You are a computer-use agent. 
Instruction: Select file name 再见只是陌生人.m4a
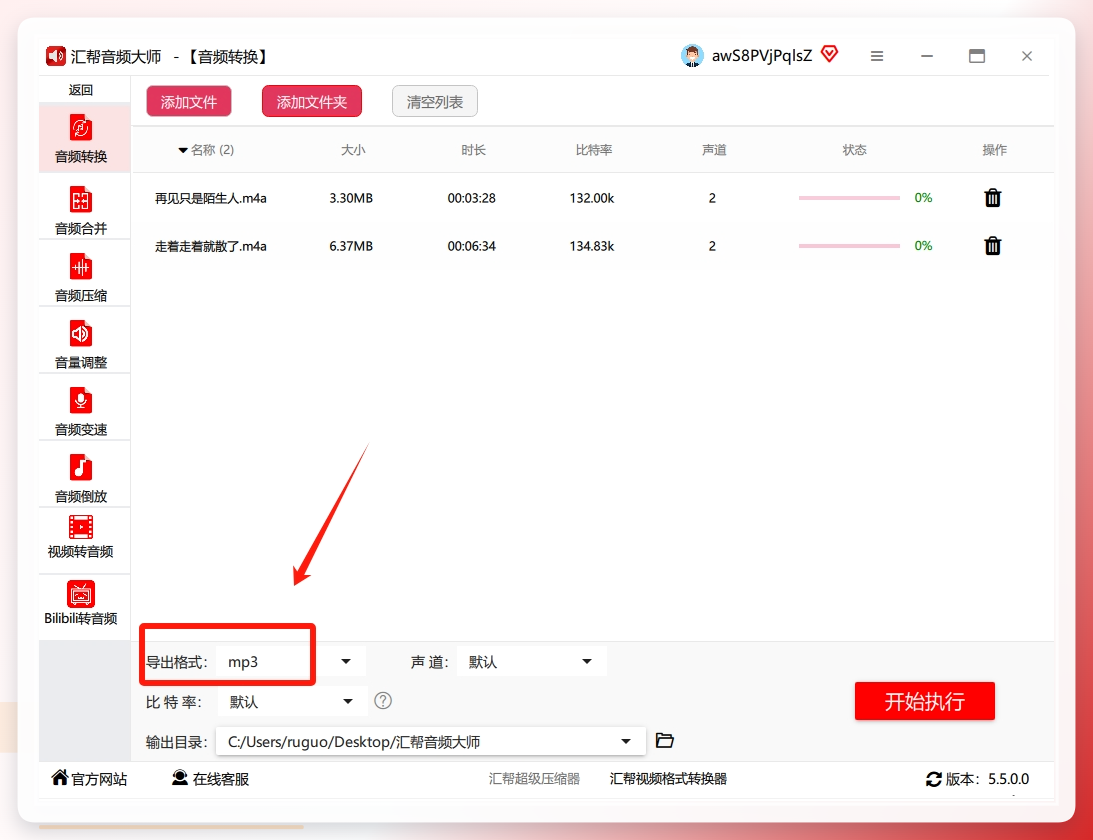211,198
